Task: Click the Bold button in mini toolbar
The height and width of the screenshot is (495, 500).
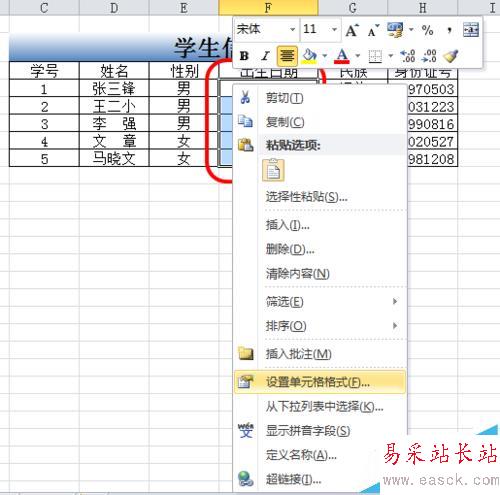Action: [244, 56]
